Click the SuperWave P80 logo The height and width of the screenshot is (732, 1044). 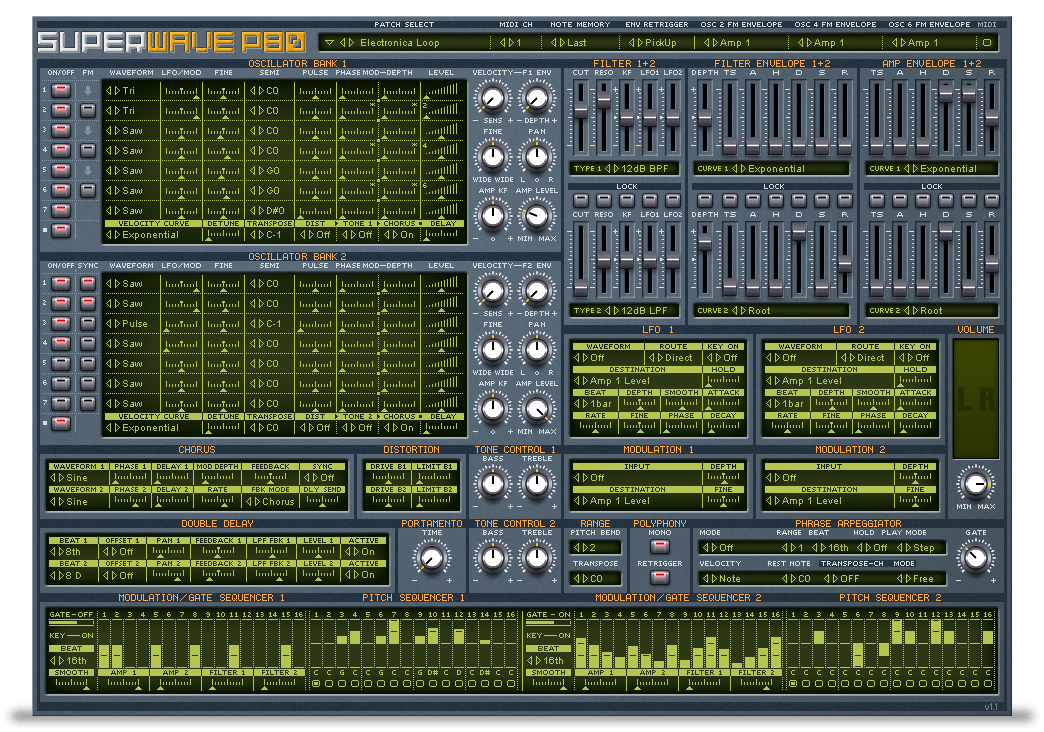point(172,42)
